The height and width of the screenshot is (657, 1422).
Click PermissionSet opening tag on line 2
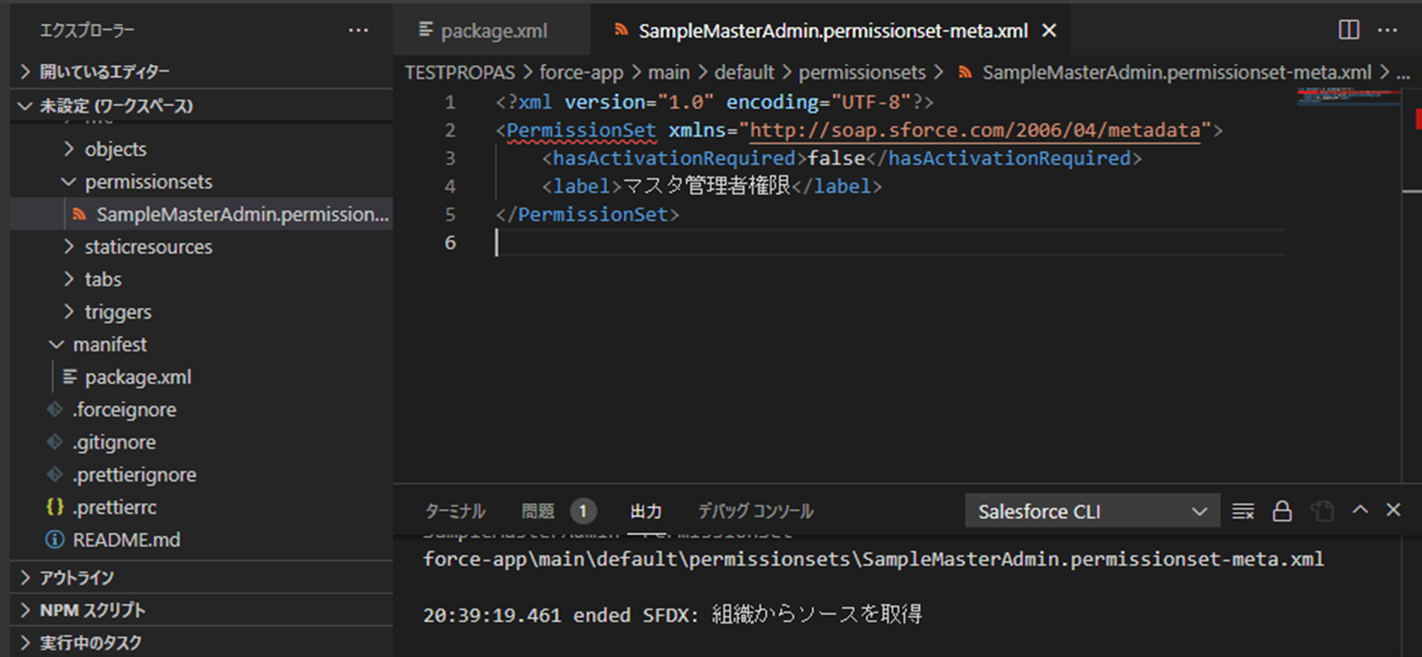(x=581, y=130)
